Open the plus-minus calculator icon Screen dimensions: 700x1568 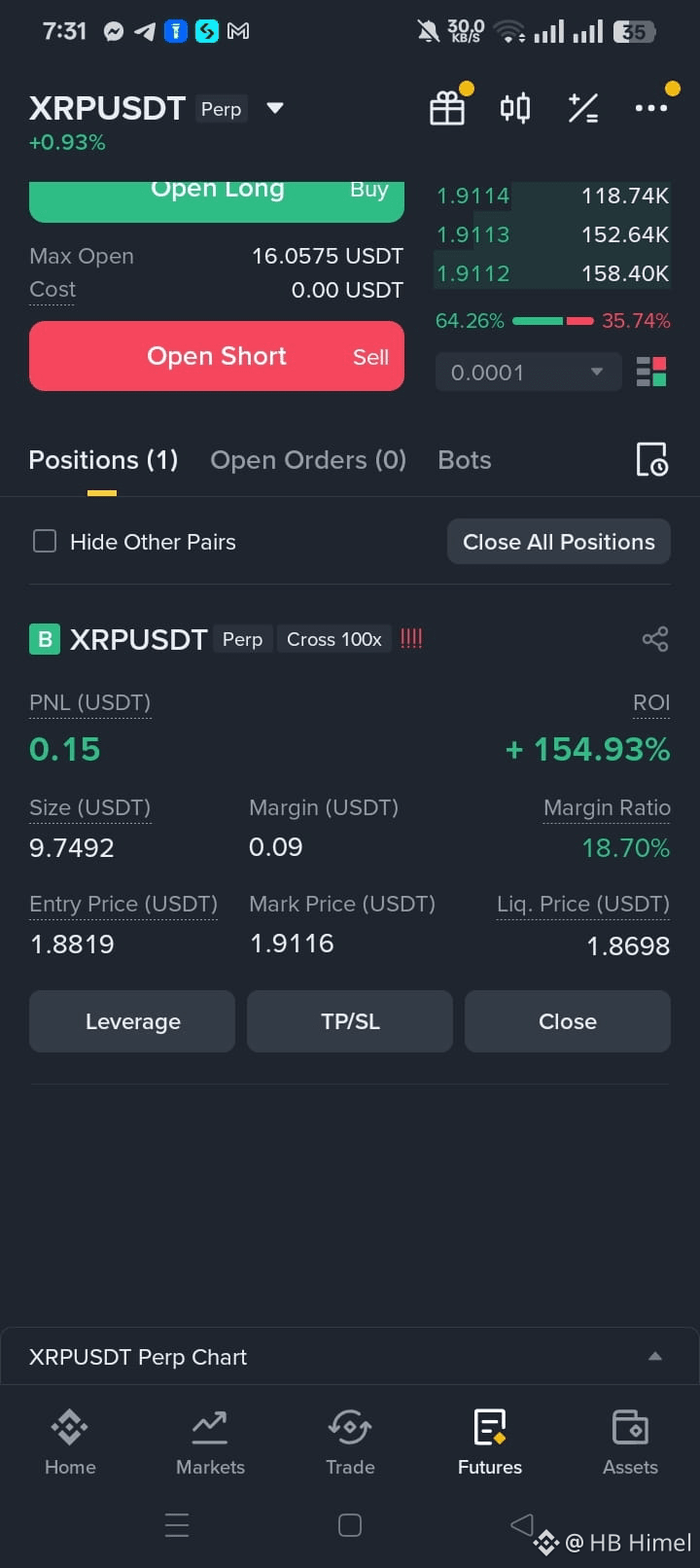coord(583,108)
